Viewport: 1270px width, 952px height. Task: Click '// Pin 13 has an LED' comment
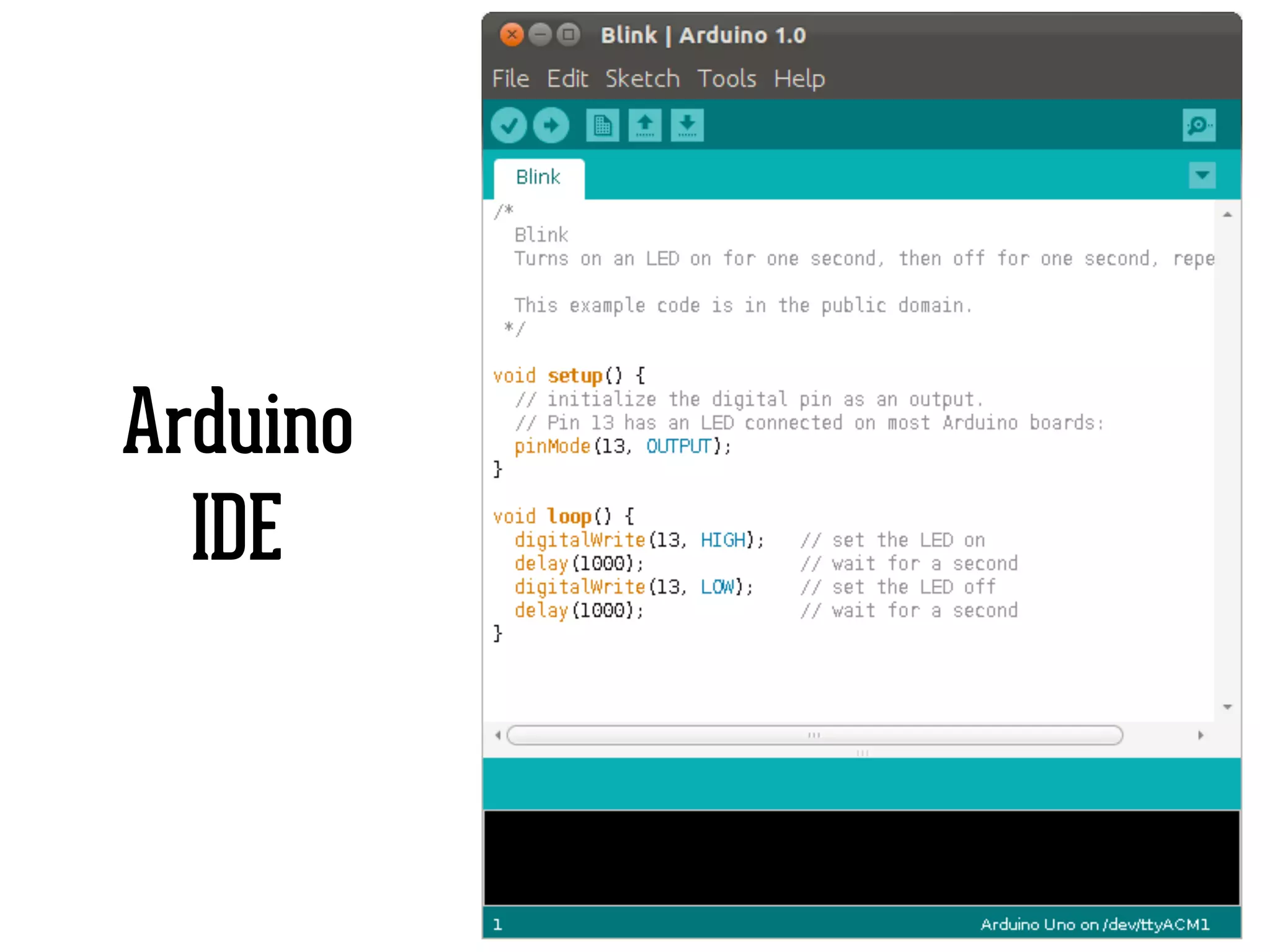click(809, 423)
